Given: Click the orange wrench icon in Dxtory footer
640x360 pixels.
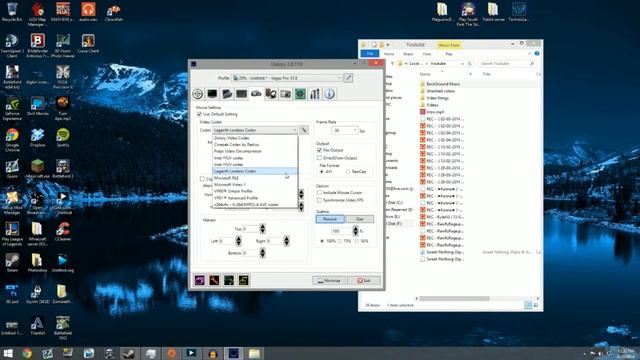Looking at the screenshot, I should click(x=214, y=280).
